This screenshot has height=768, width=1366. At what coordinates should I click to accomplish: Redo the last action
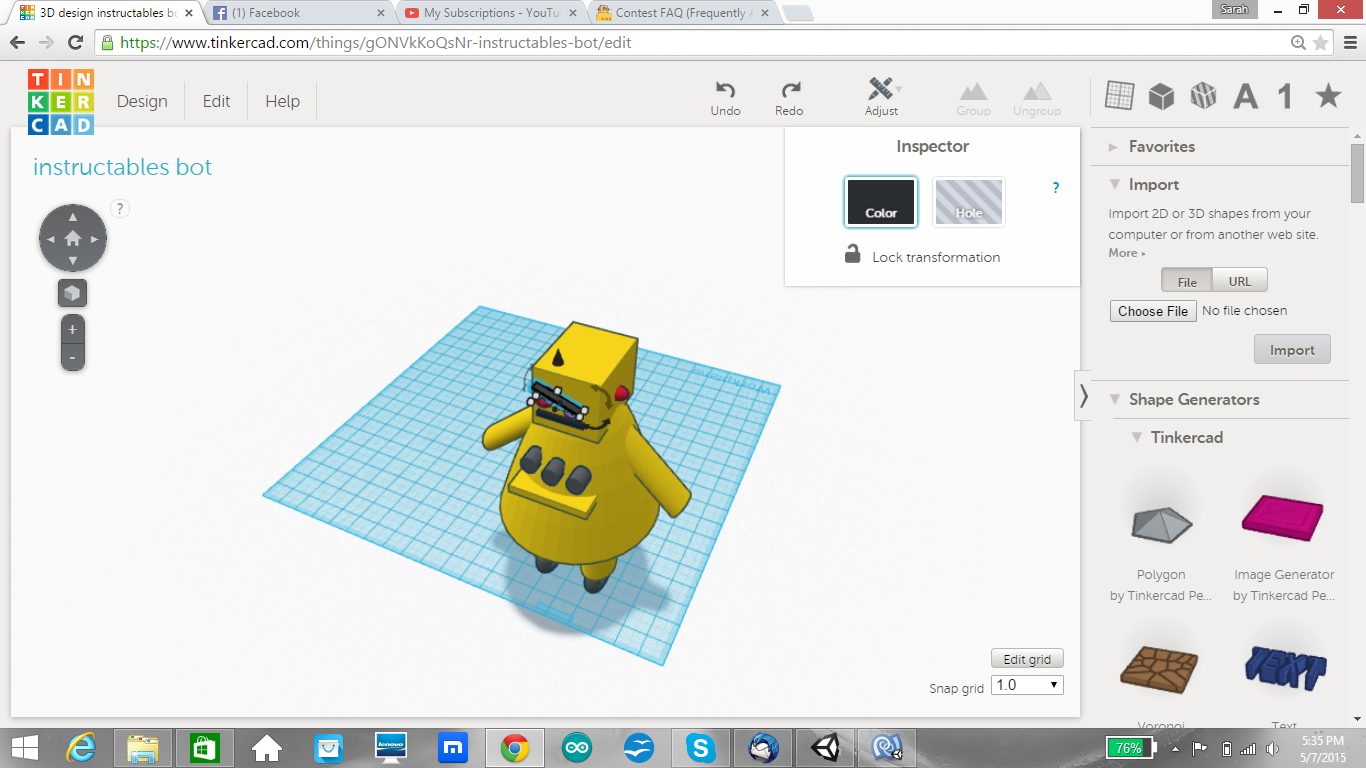click(x=790, y=98)
